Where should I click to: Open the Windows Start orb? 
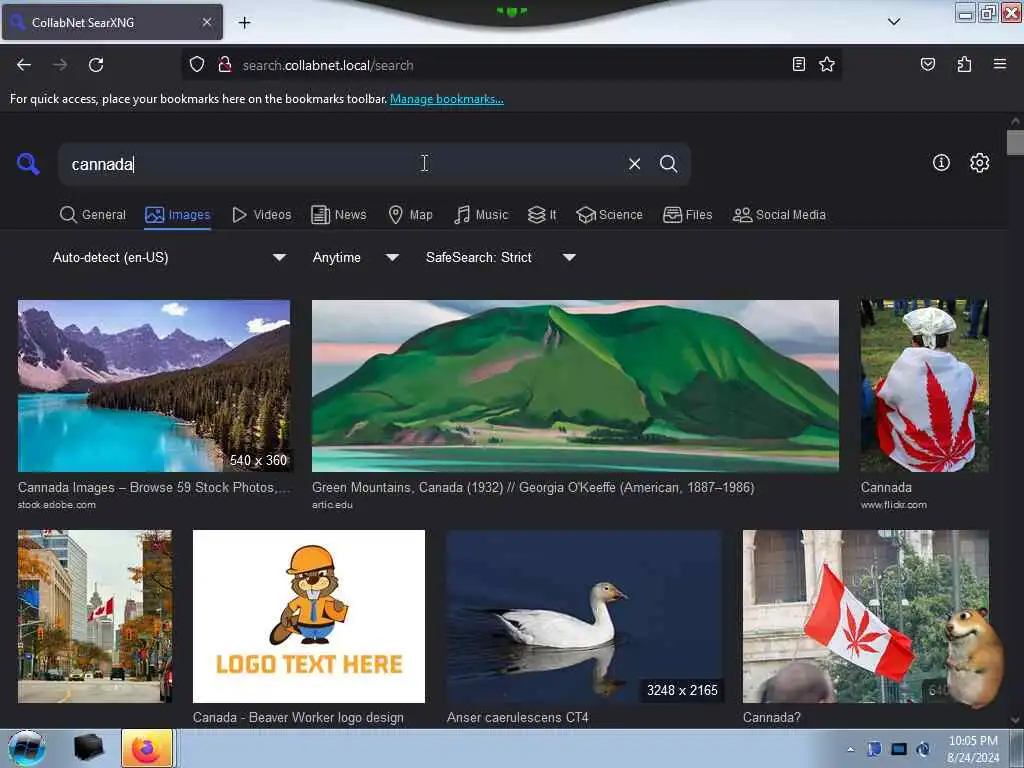26,748
